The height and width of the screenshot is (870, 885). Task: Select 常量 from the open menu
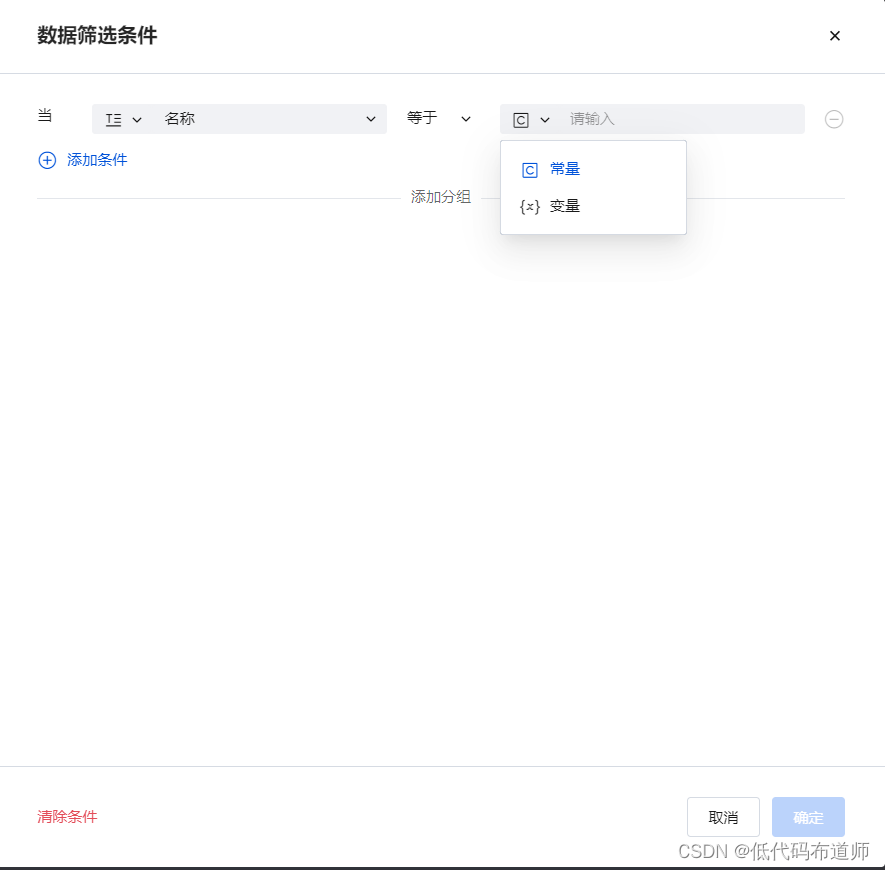point(564,169)
